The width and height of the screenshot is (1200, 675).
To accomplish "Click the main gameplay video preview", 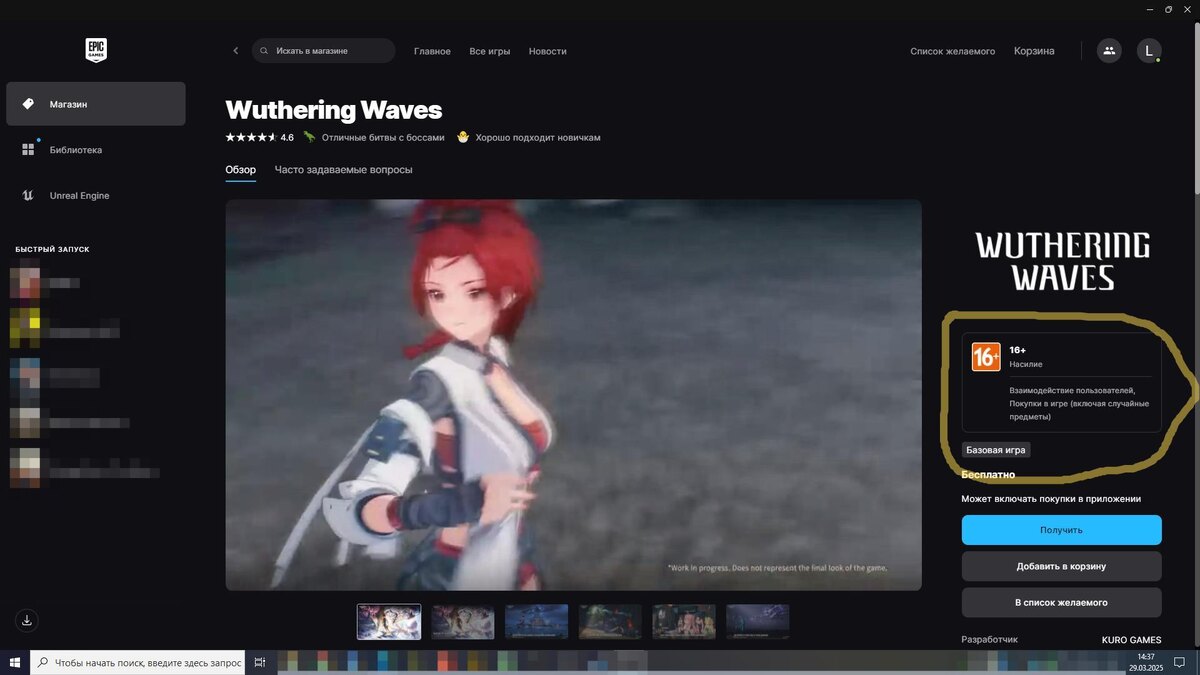I will (573, 395).
